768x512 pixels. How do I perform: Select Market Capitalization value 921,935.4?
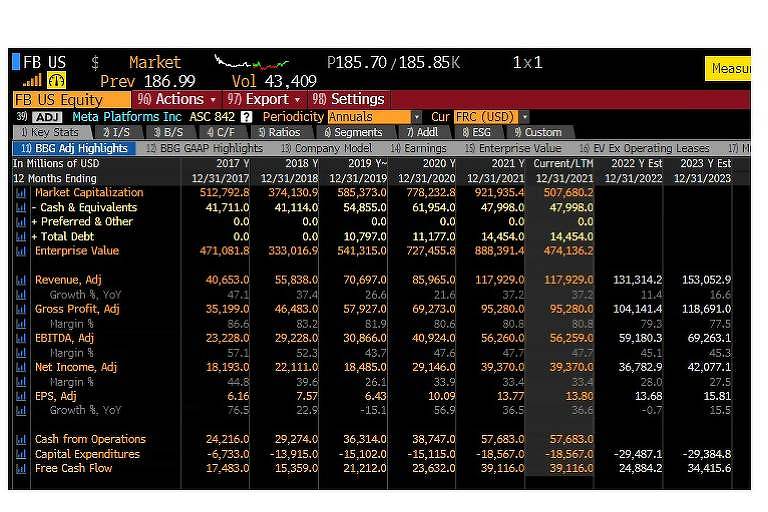[500, 193]
